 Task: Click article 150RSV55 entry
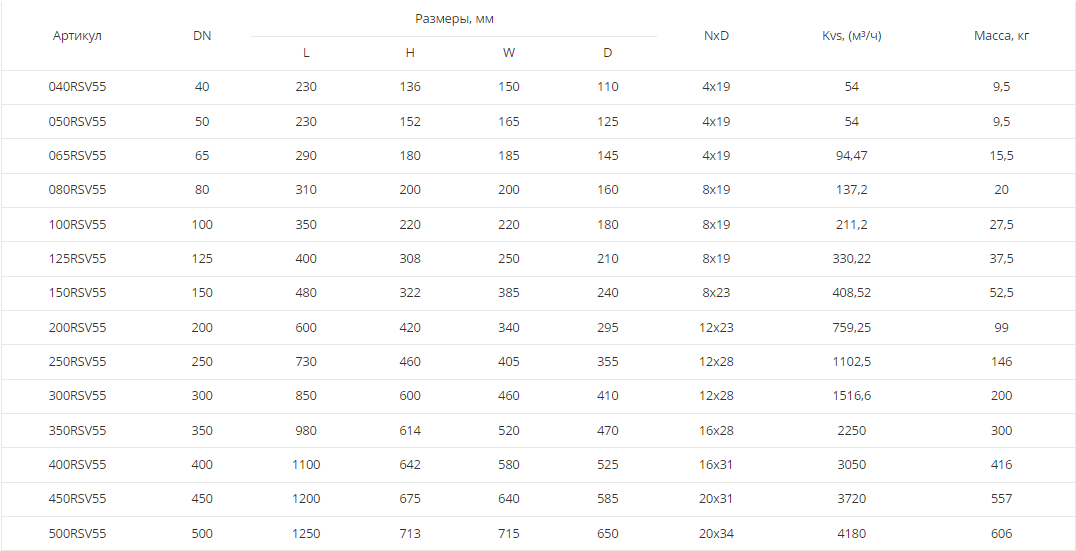(x=78, y=293)
